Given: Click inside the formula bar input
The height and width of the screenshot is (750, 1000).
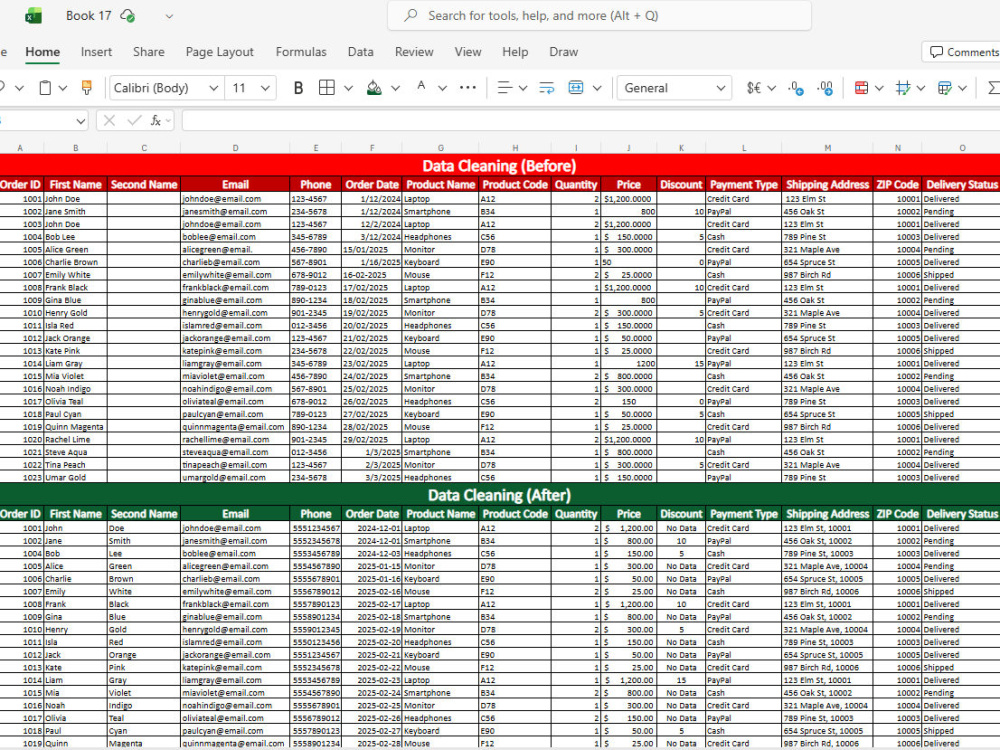Looking at the screenshot, I should pyautogui.click(x=591, y=121).
